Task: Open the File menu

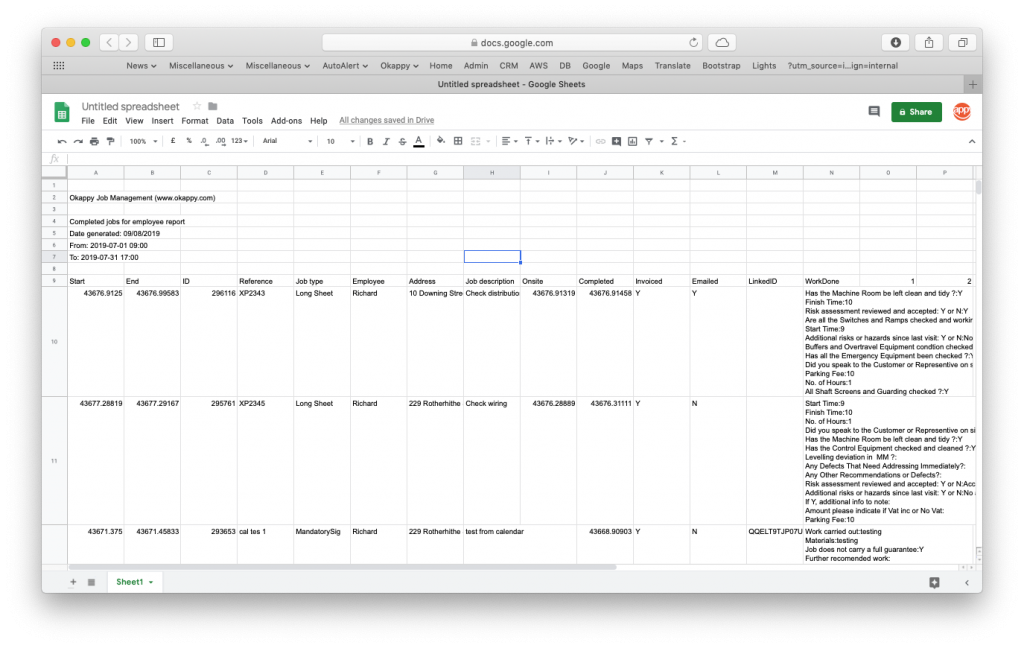Action: [88, 121]
